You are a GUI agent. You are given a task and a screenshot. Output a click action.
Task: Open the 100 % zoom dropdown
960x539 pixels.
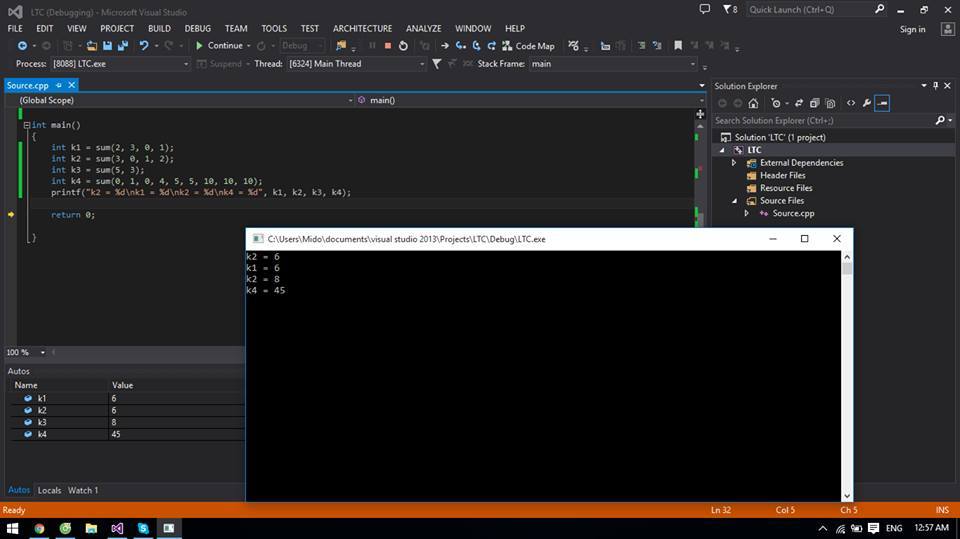pyautogui.click(x=43, y=352)
